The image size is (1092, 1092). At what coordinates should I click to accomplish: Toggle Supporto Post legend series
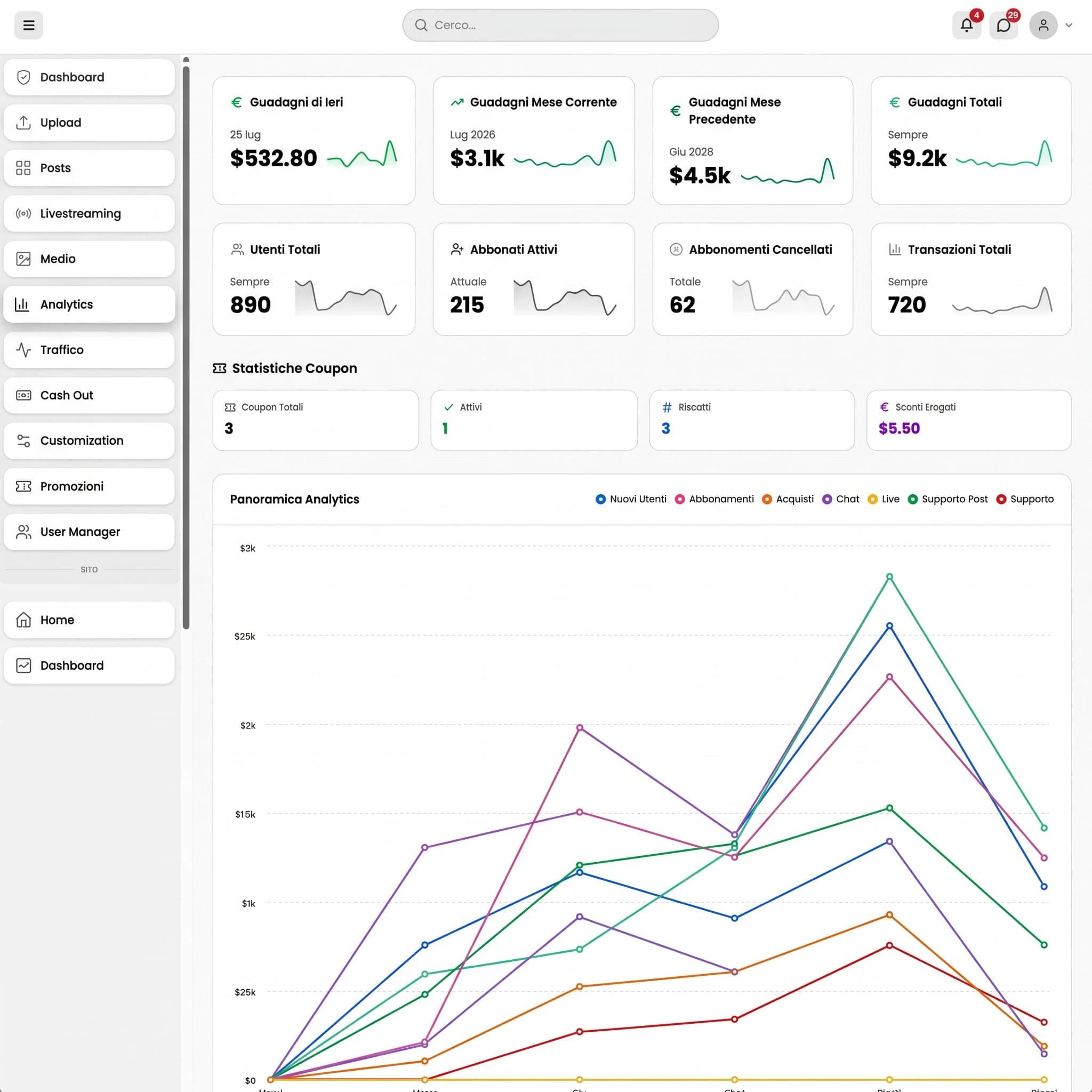pos(948,499)
